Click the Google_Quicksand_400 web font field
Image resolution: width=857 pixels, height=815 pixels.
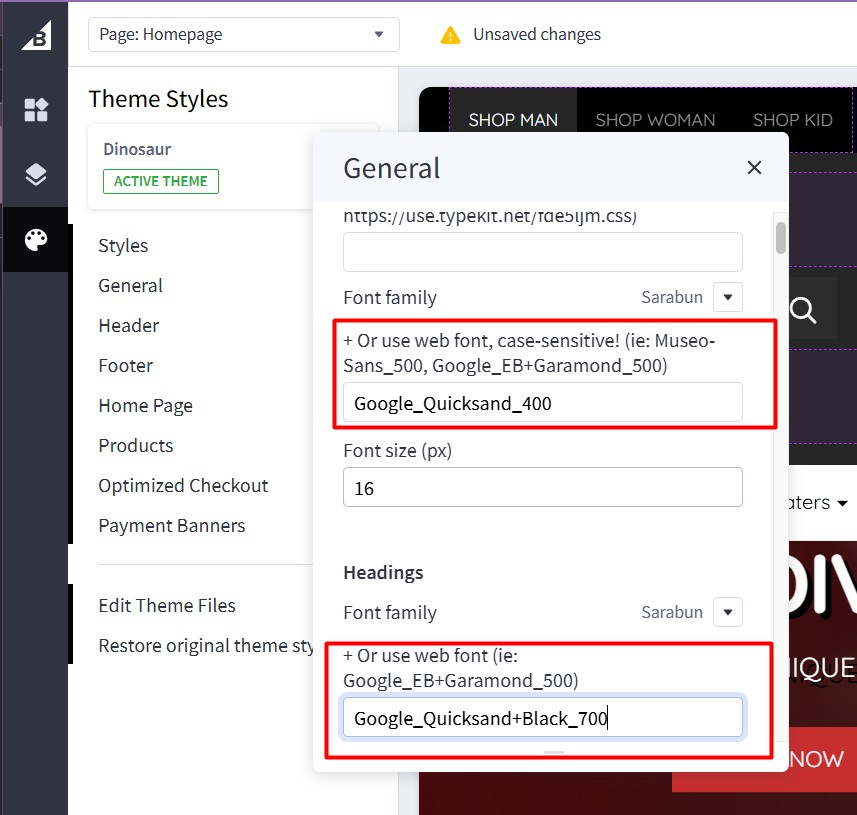pyautogui.click(x=543, y=403)
